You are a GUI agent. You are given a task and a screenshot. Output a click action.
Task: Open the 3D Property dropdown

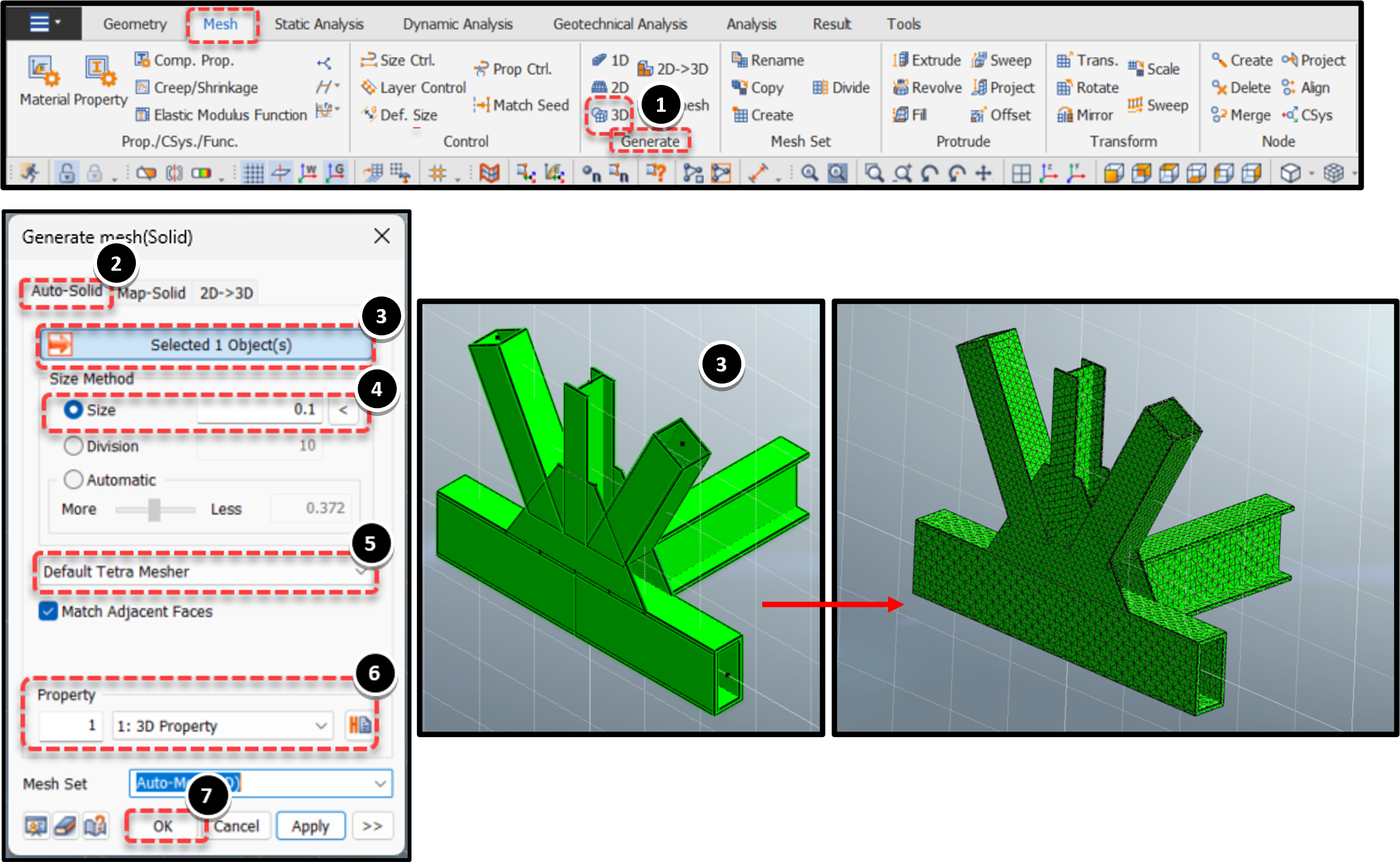[223, 725]
